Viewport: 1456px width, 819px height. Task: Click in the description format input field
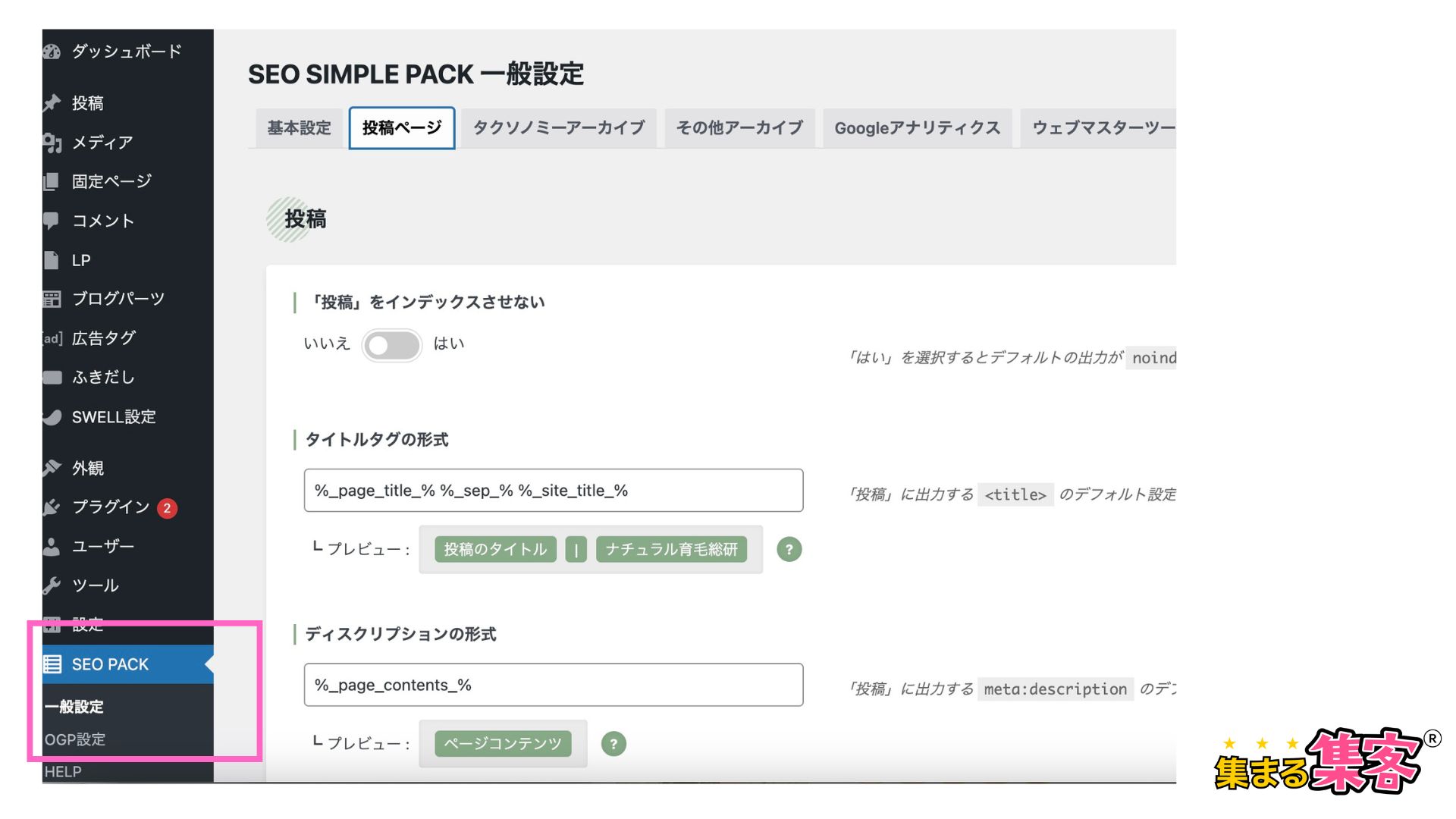click(x=553, y=685)
